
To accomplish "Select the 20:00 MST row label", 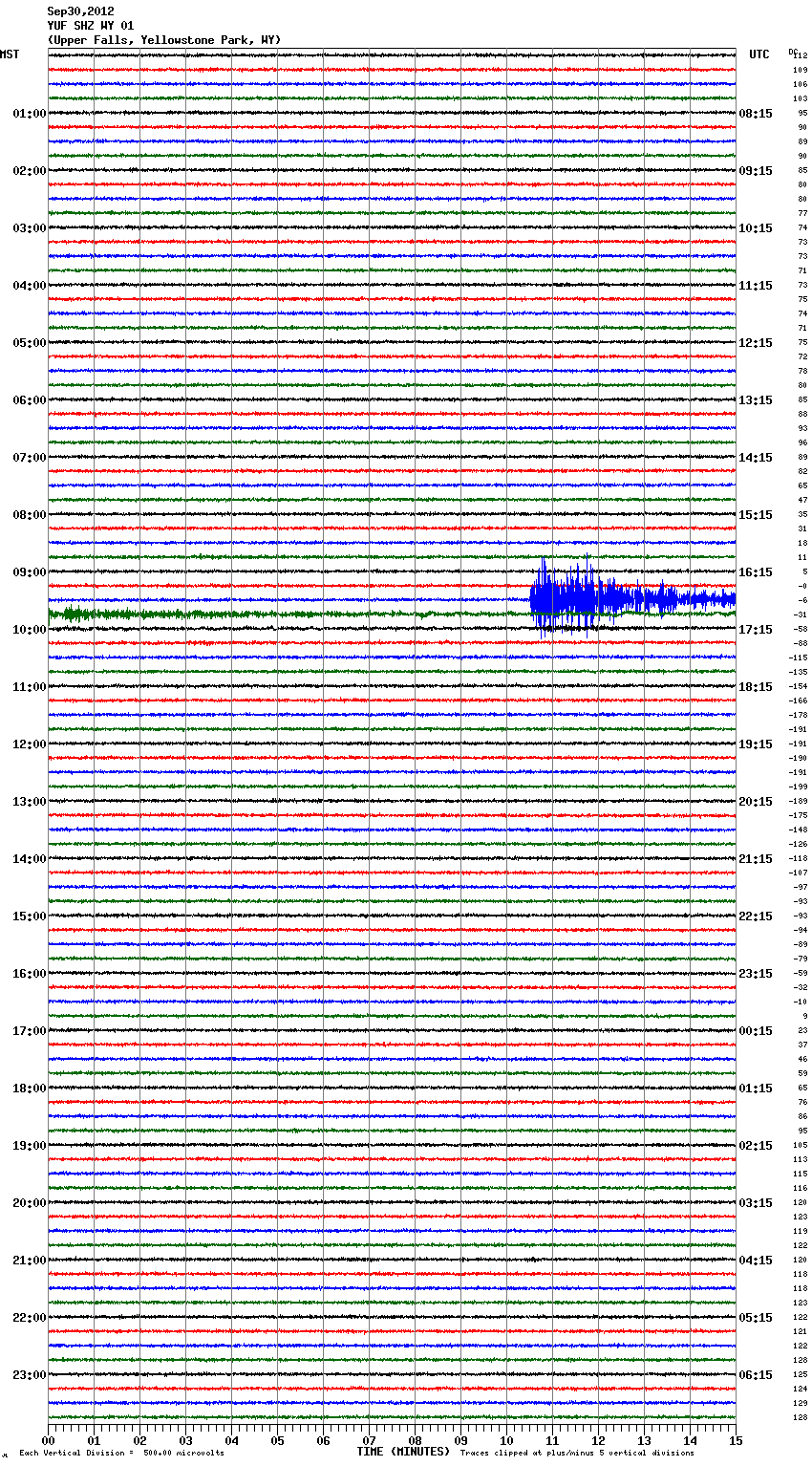I will (30, 1203).
